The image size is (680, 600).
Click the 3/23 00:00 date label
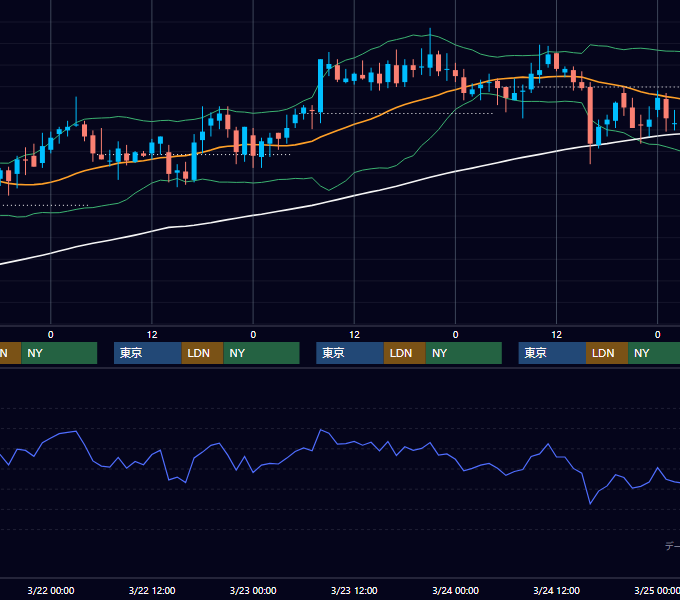pos(253,590)
